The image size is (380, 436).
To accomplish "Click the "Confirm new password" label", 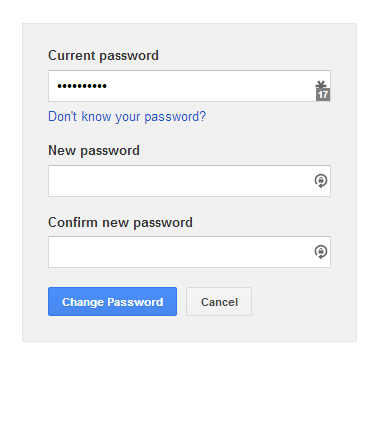I will coord(120,223).
